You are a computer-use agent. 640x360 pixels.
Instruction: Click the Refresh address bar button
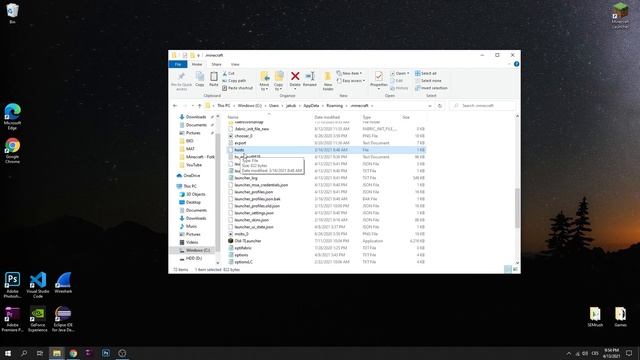point(440,106)
